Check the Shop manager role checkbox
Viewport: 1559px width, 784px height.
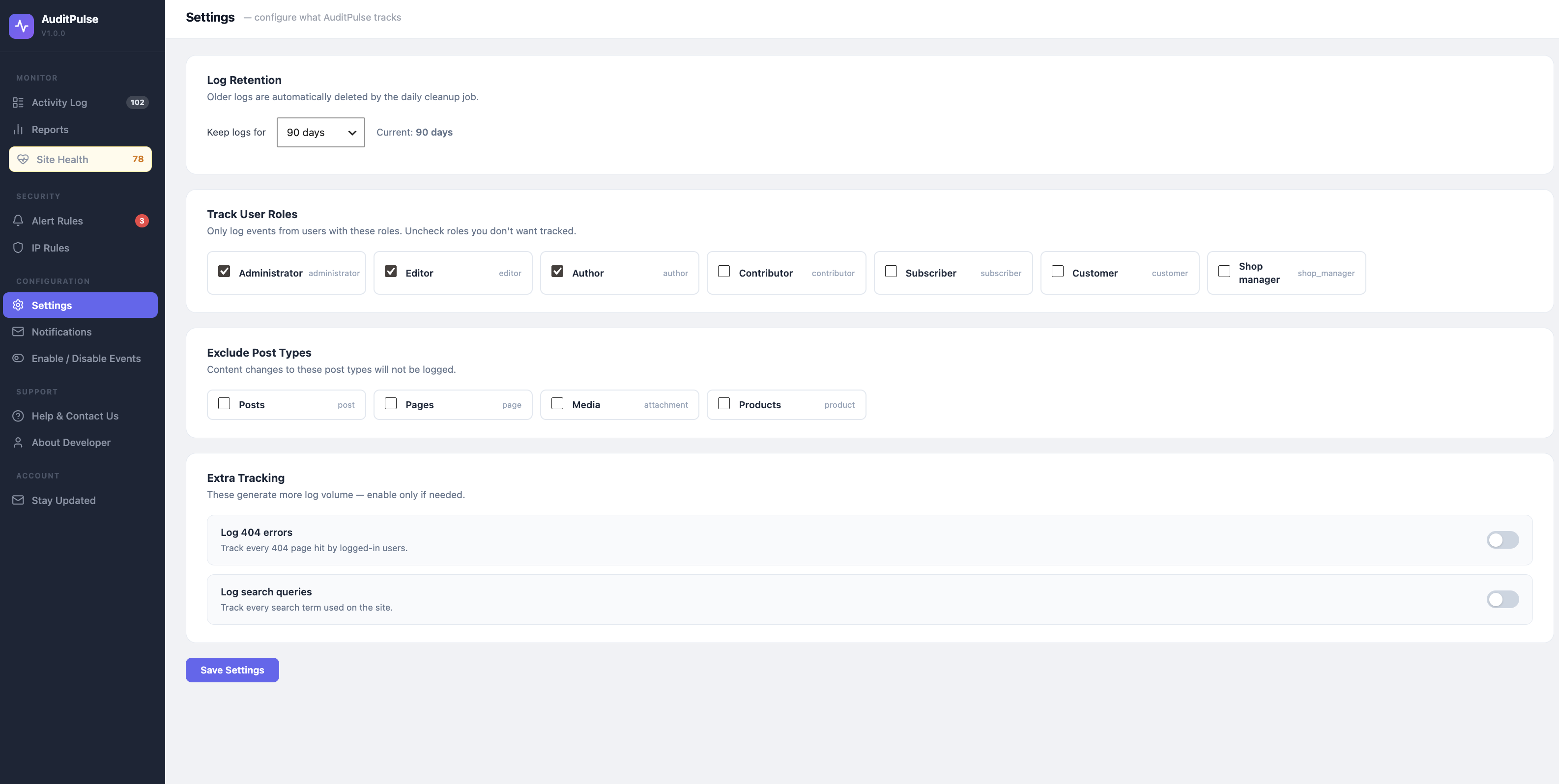click(x=1224, y=271)
